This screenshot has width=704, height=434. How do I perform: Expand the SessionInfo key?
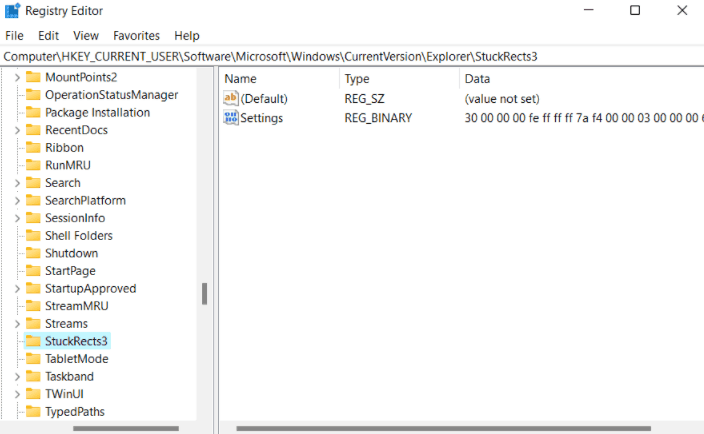pyautogui.click(x=17, y=218)
